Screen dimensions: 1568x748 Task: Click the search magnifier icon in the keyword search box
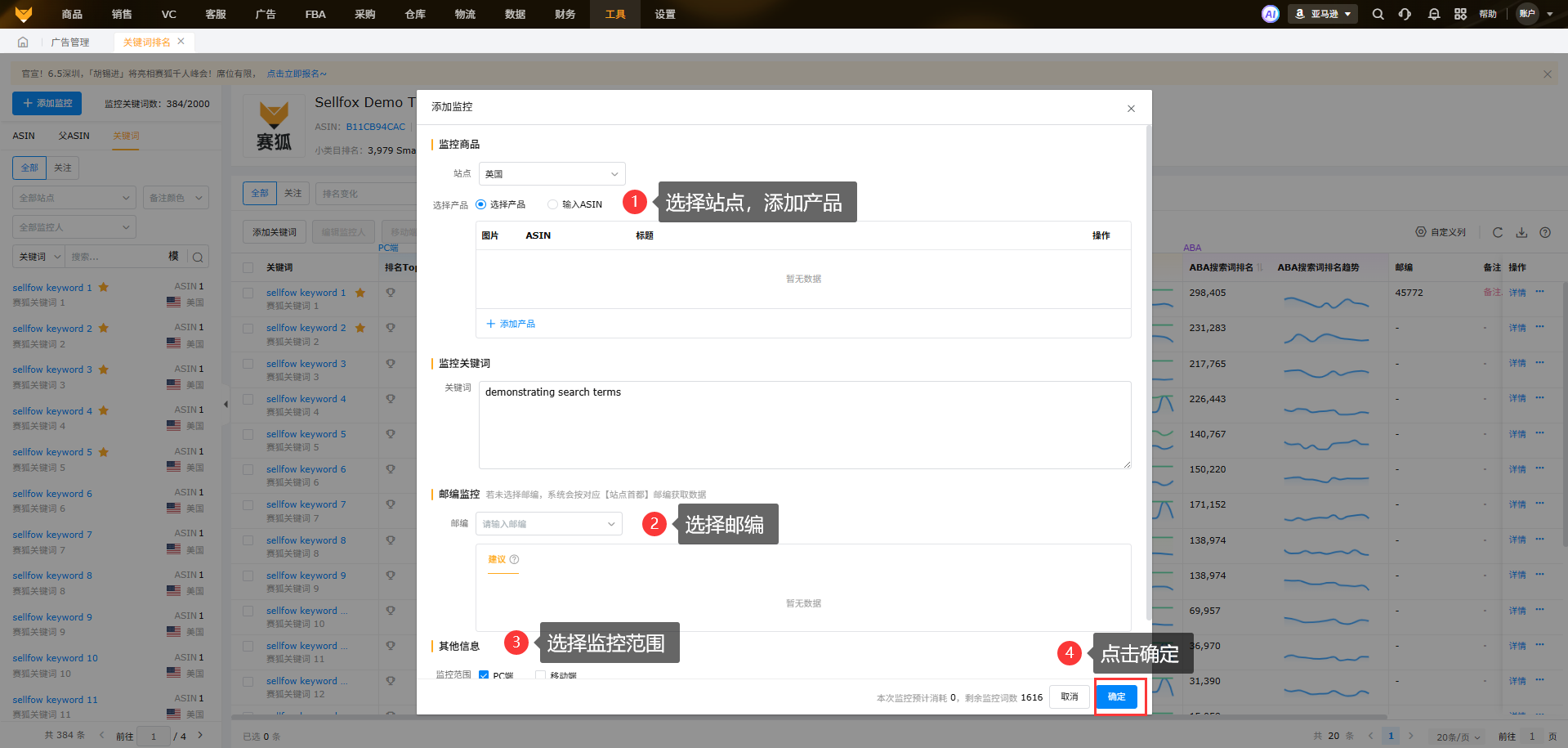(197, 257)
